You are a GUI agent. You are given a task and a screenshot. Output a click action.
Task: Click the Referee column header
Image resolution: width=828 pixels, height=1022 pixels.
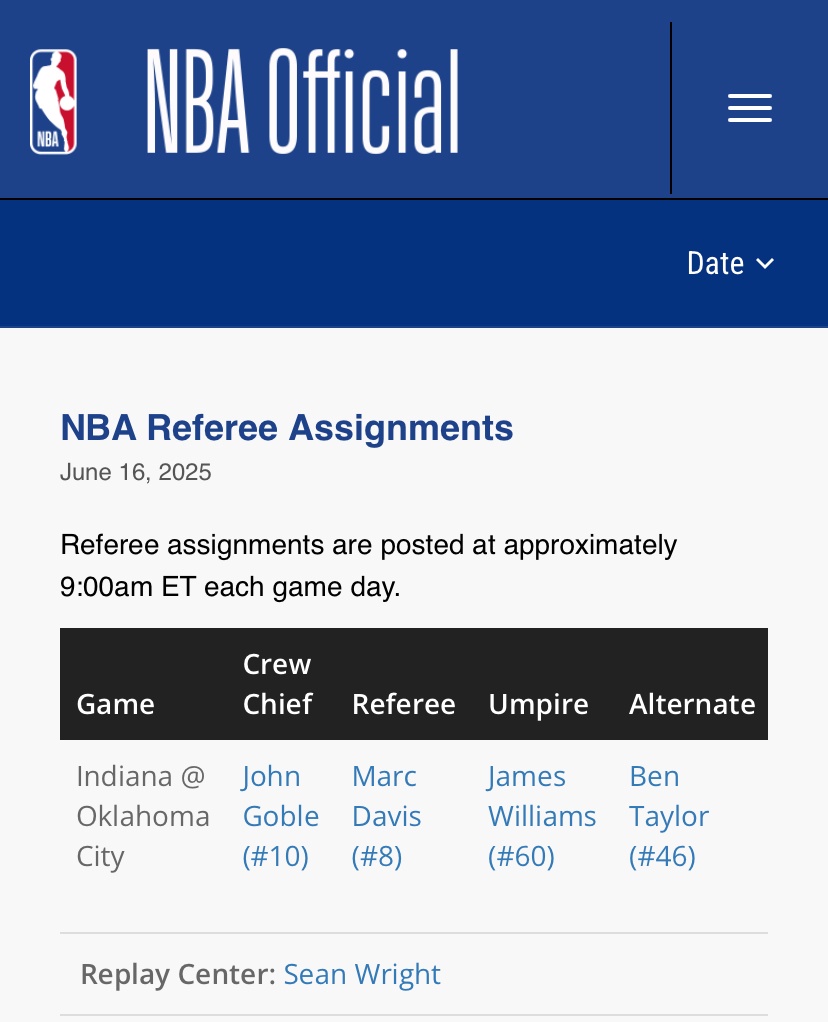(403, 704)
